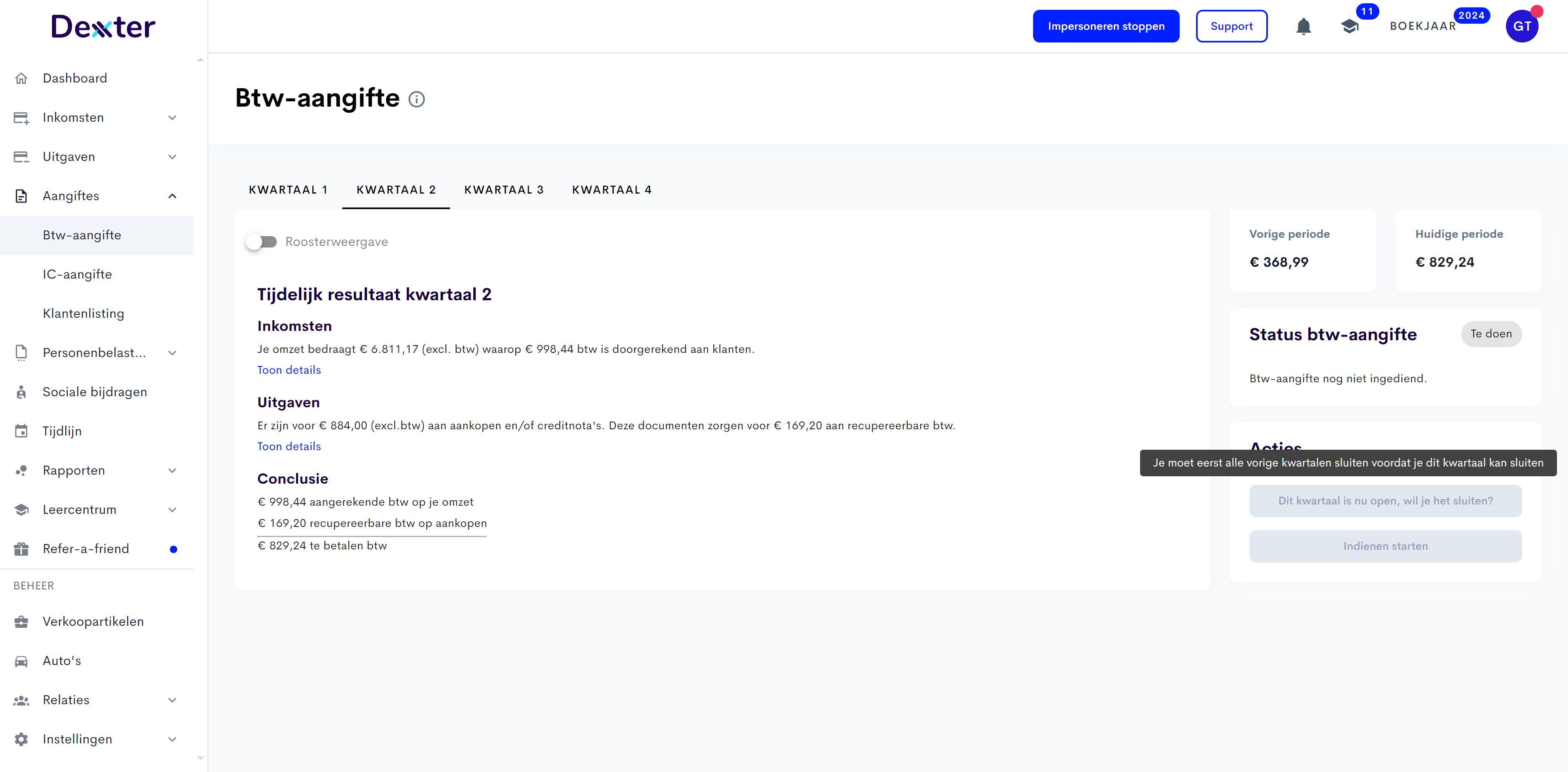Switch to the Kwartaal 3 tab
This screenshot has height=772, width=1568.
(x=503, y=190)
